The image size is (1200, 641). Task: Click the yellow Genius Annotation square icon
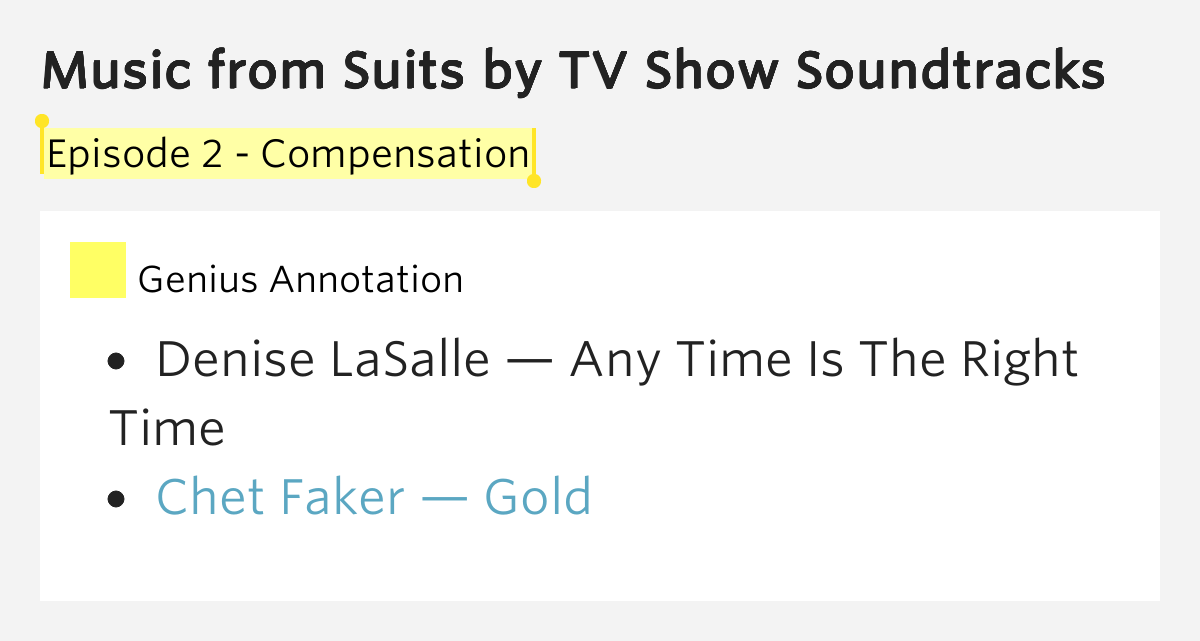click(98, 270)
